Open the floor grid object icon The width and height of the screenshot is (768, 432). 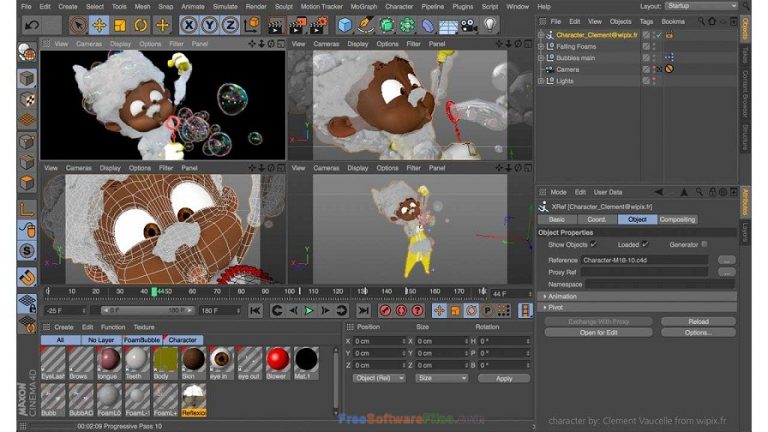[x=448, y=25]
